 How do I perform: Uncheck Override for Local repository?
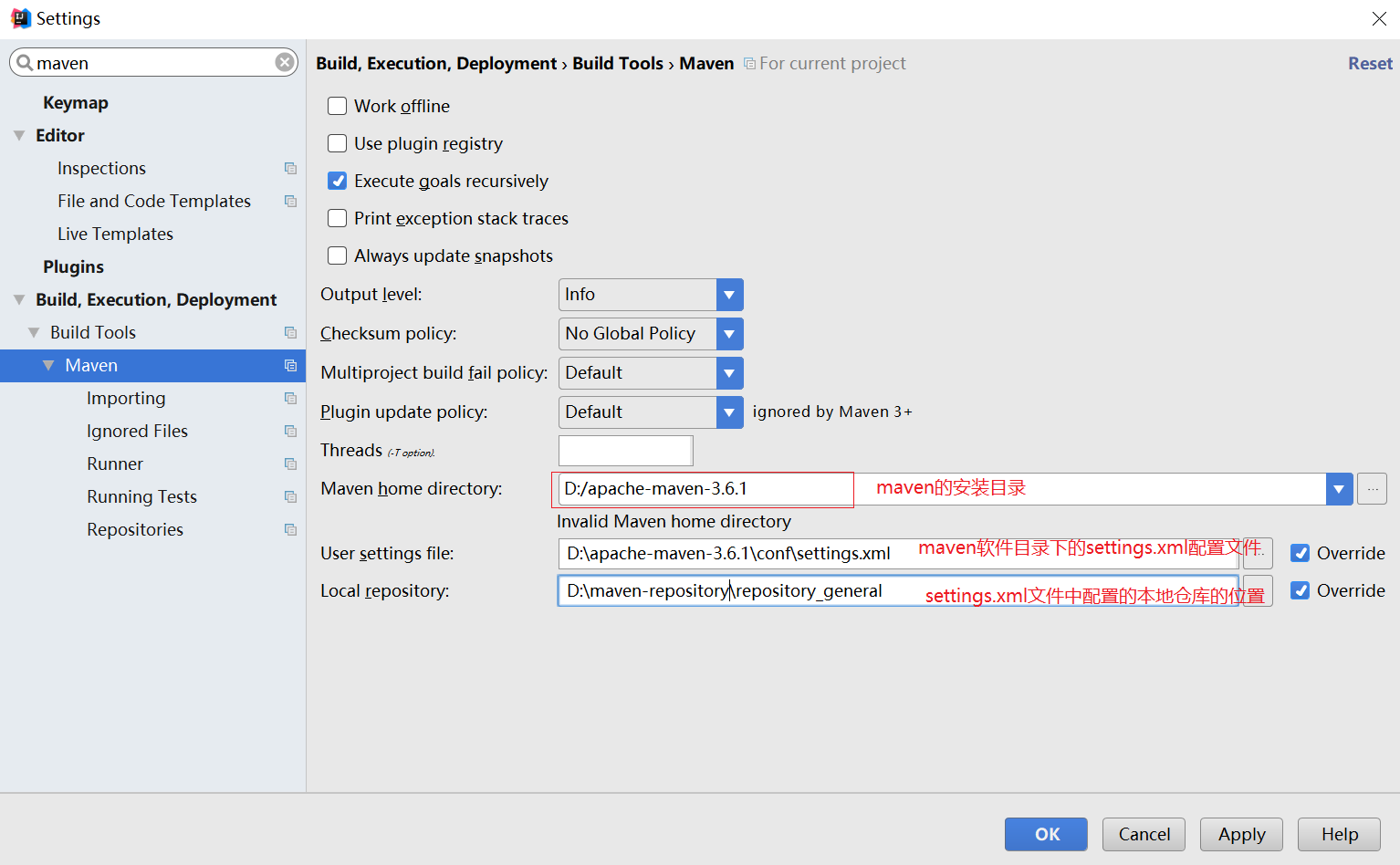coord(1301,590)
